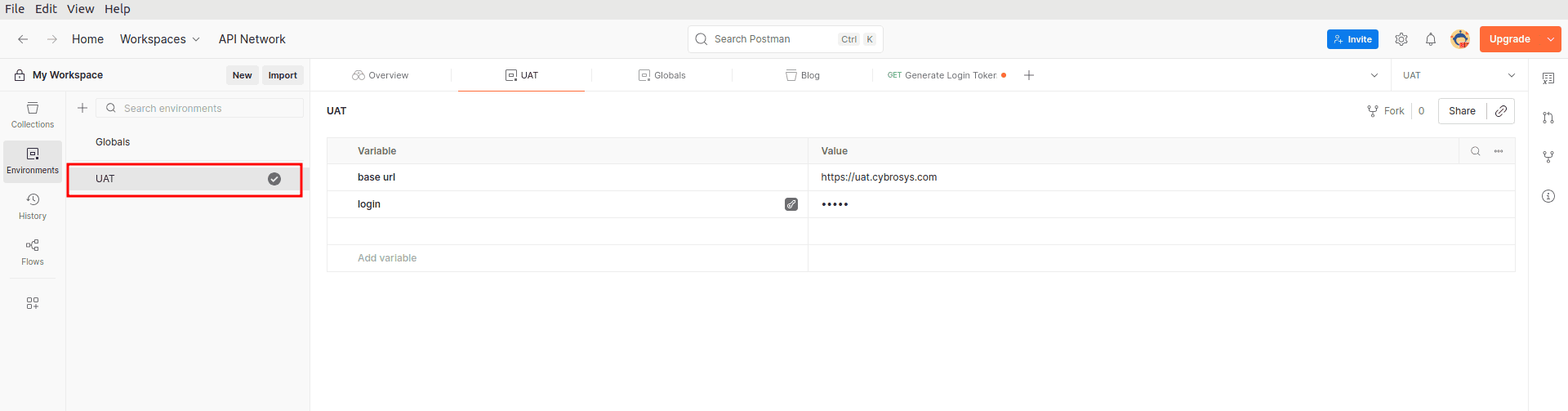Open pull requests icon in right sidebar
This screenshot has width=1568, height=411.
point(1548,118)
